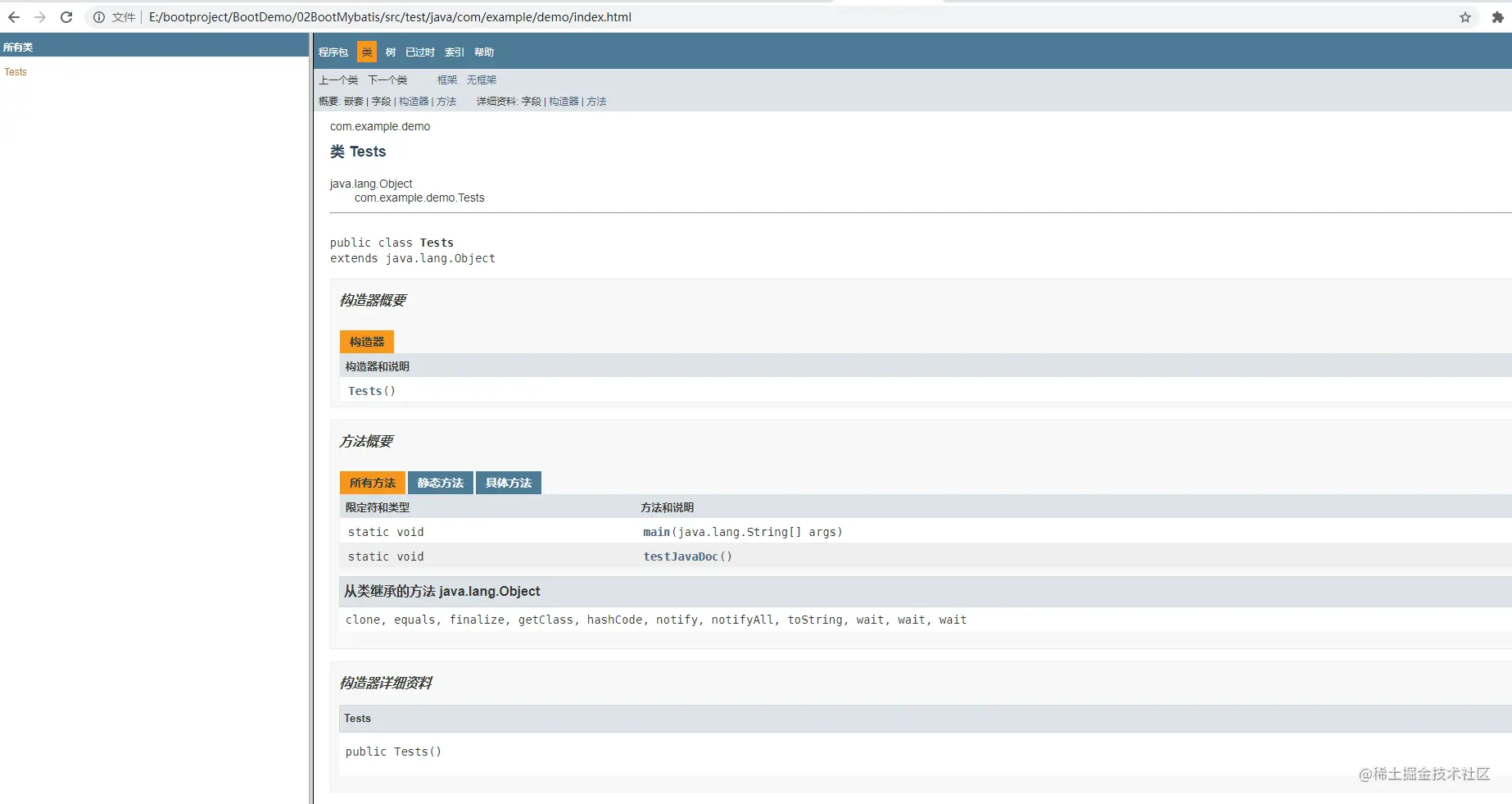Open Tests class in the all-classes frame
Viewport: 1512px width, 804px height.
[x=16, y=72]
